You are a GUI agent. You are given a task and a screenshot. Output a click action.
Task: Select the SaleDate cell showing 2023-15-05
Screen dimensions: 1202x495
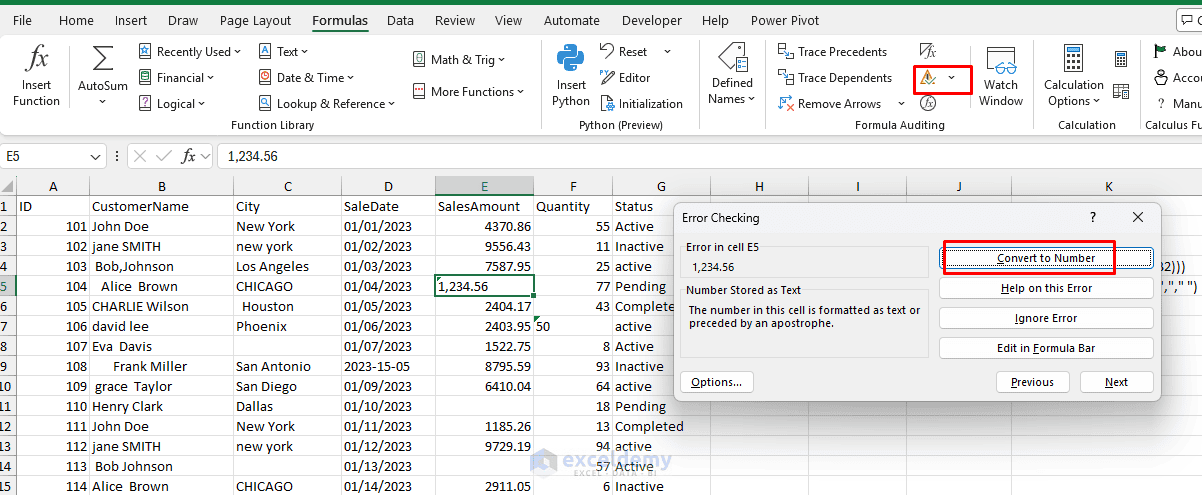[388, 366]
